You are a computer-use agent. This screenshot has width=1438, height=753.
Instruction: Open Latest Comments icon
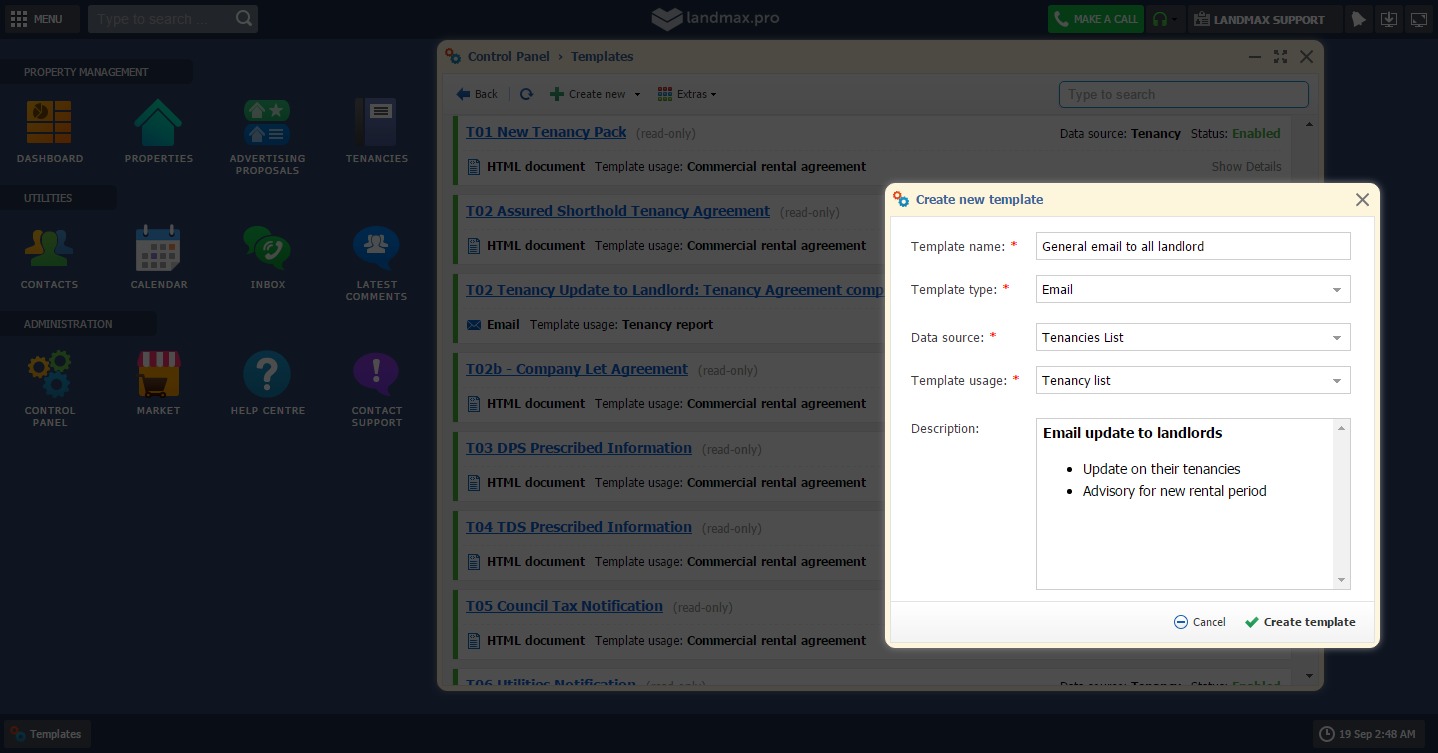coord(376,249)
